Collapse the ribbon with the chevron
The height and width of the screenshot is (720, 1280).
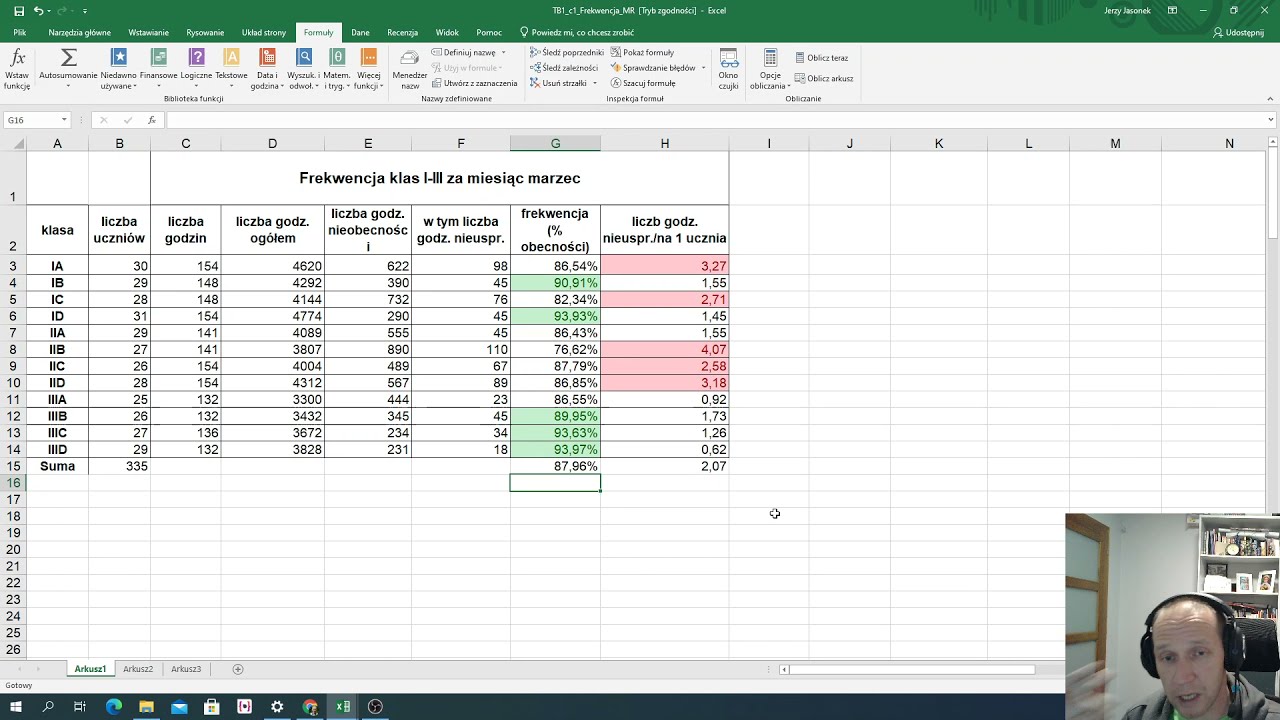click(1270, 99)
